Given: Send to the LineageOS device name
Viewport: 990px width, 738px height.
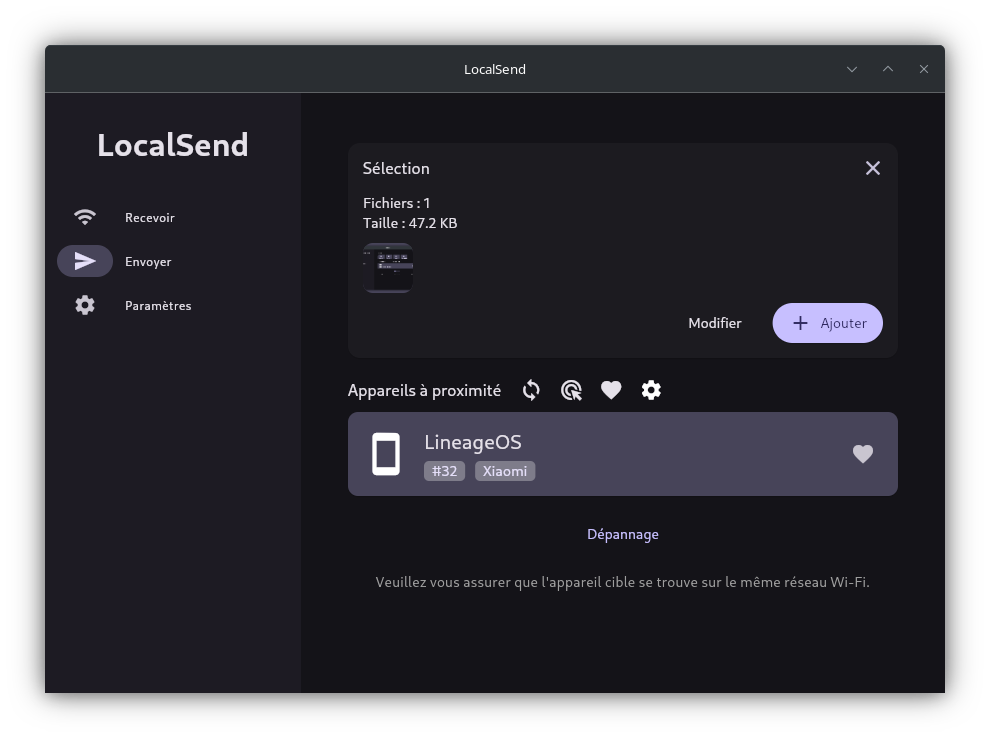Looking at the screenshot, I should (473, 442).
